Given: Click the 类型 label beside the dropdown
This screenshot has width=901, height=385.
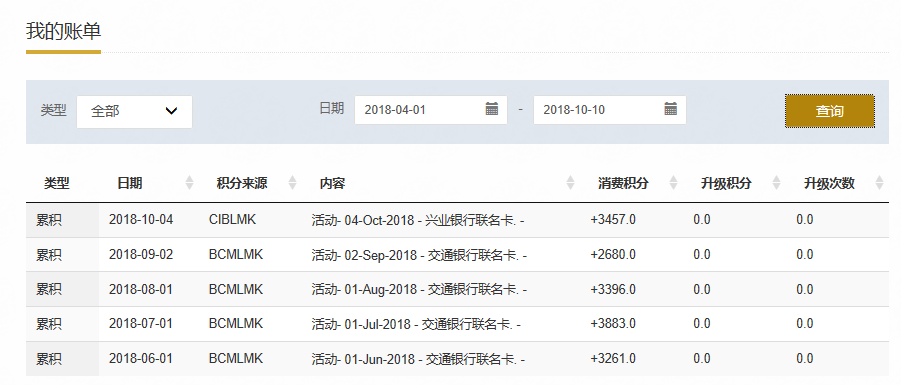Looking at the screenshot, I should click(53, 110).
